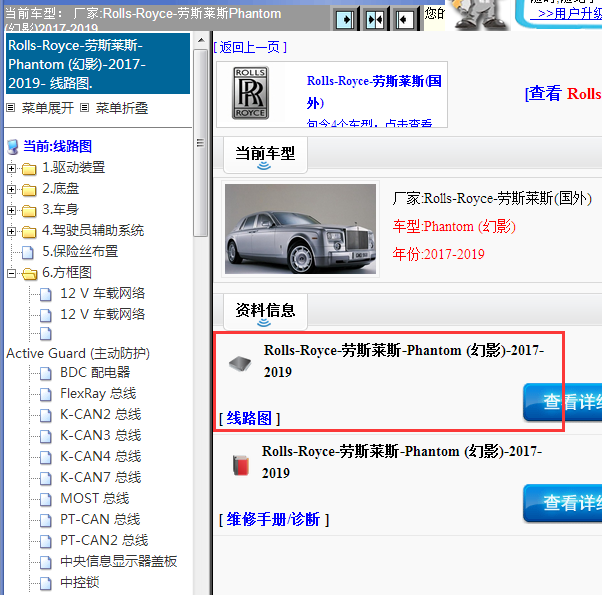
Task: Select K-CAN3 总线 tree item
Action: [x=101, y=435]
